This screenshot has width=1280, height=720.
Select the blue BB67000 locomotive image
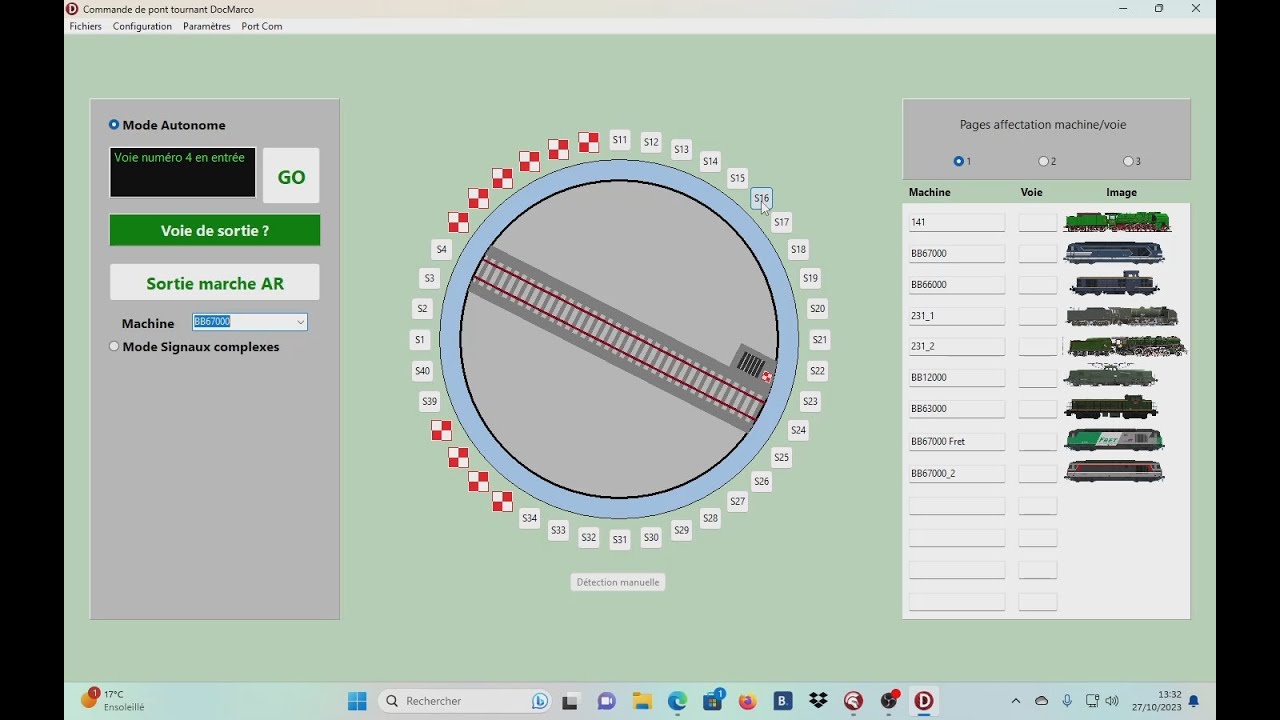point(1114,253)
